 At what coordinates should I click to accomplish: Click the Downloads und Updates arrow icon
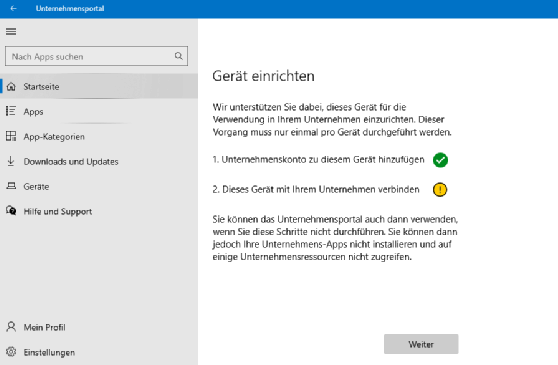(x=11, y=161)
